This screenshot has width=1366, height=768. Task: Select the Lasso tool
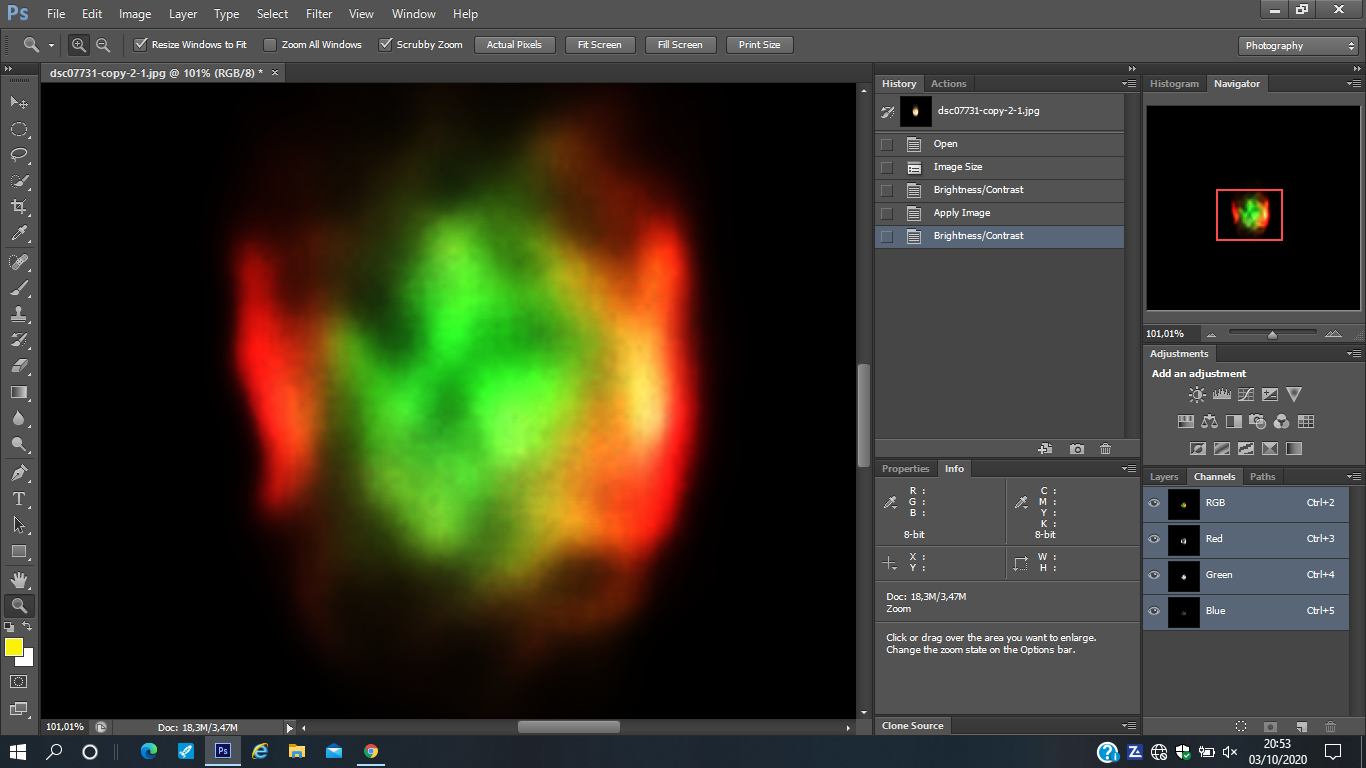(x=18, y=155)
